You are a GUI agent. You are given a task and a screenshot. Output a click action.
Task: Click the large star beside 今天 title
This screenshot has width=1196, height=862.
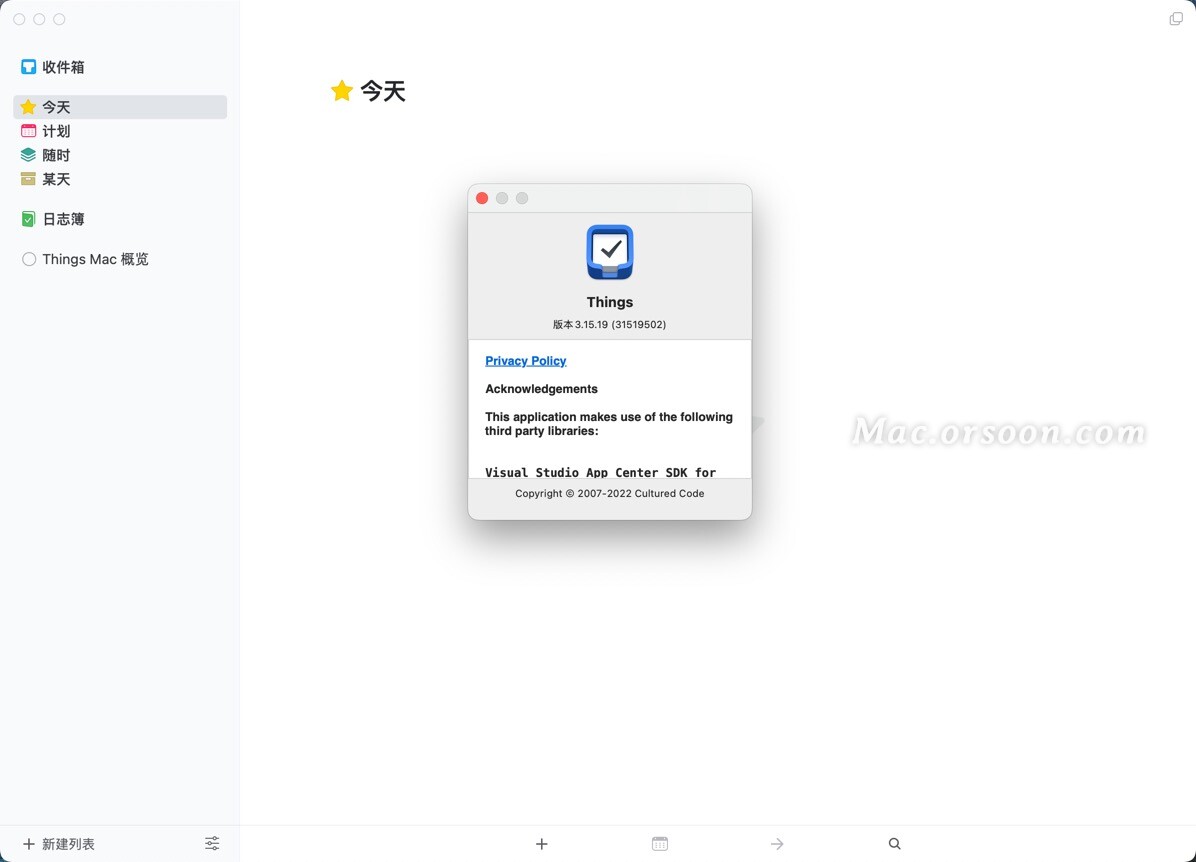(x=342, y=91)
